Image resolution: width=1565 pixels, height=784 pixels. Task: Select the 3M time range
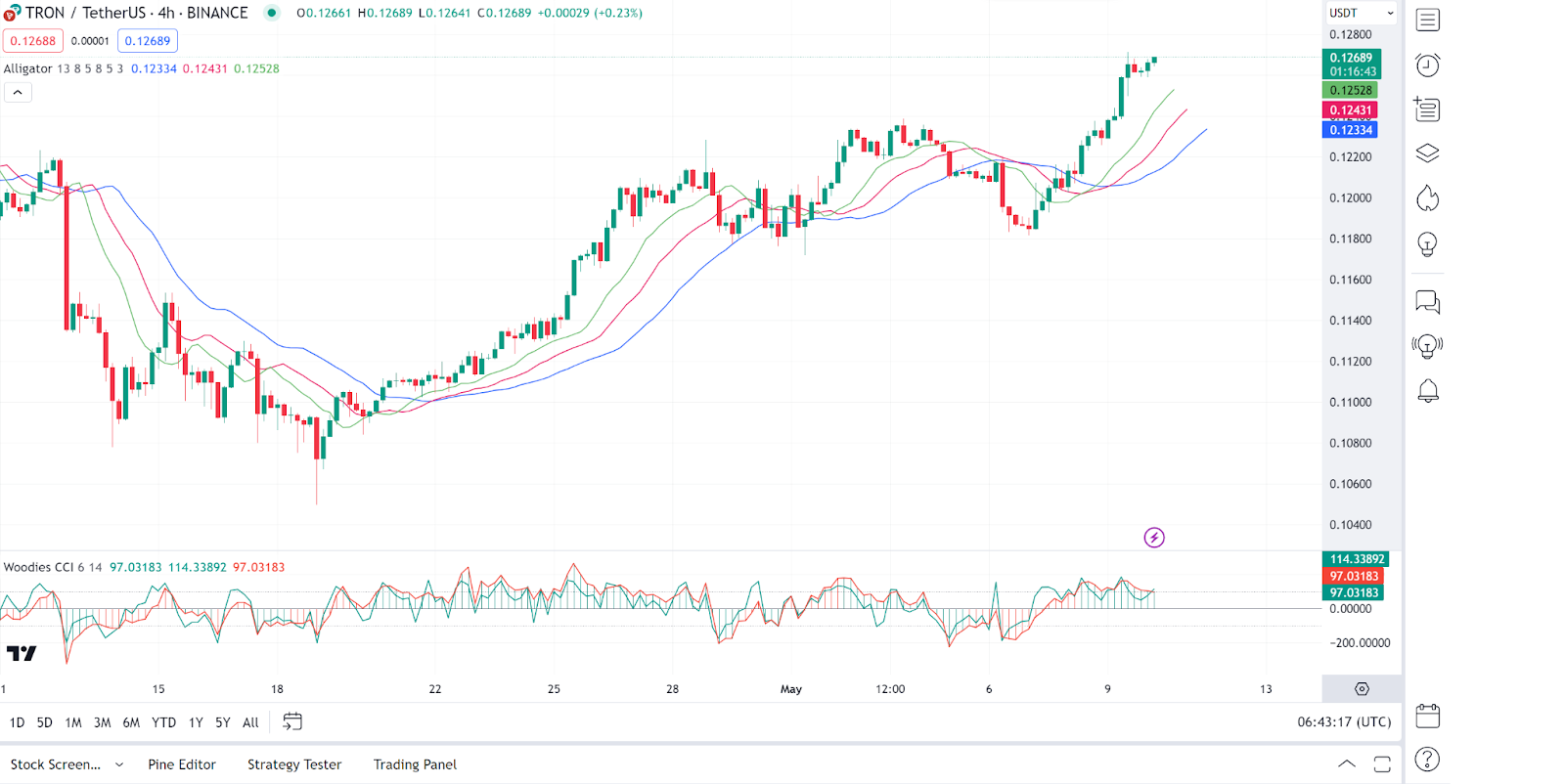(102, 722)
